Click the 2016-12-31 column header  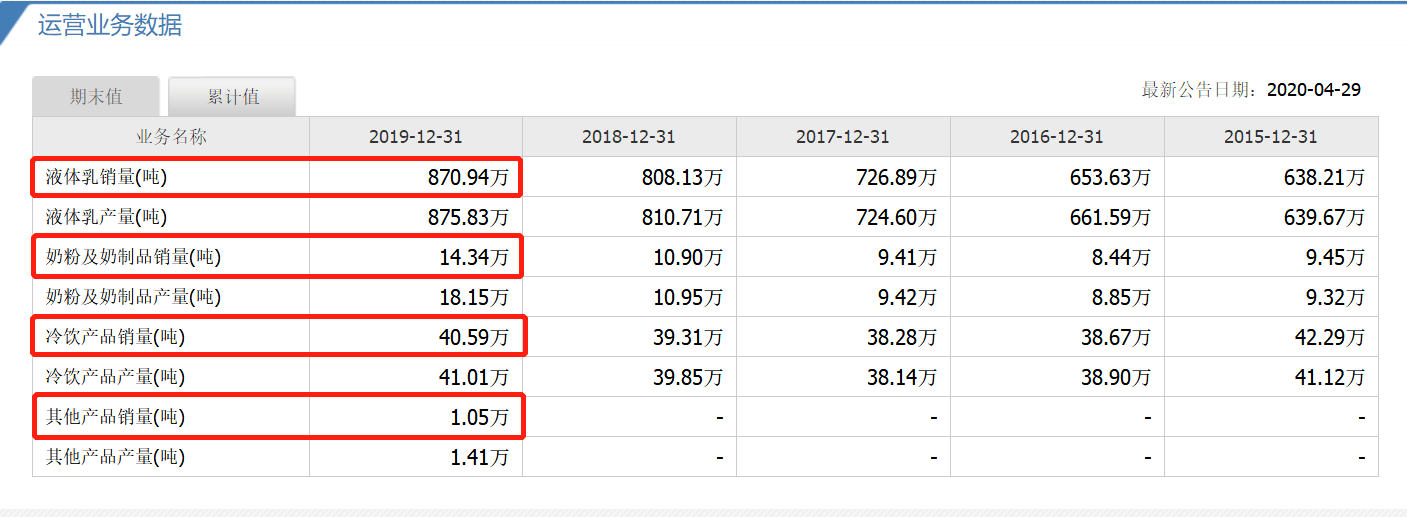coord(1057,137)
